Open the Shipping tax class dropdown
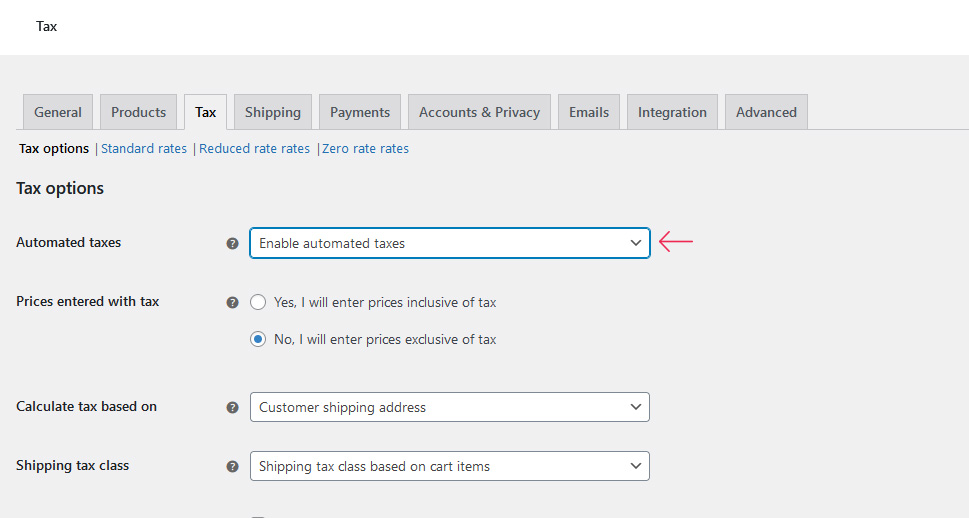 tap(449, 466)
